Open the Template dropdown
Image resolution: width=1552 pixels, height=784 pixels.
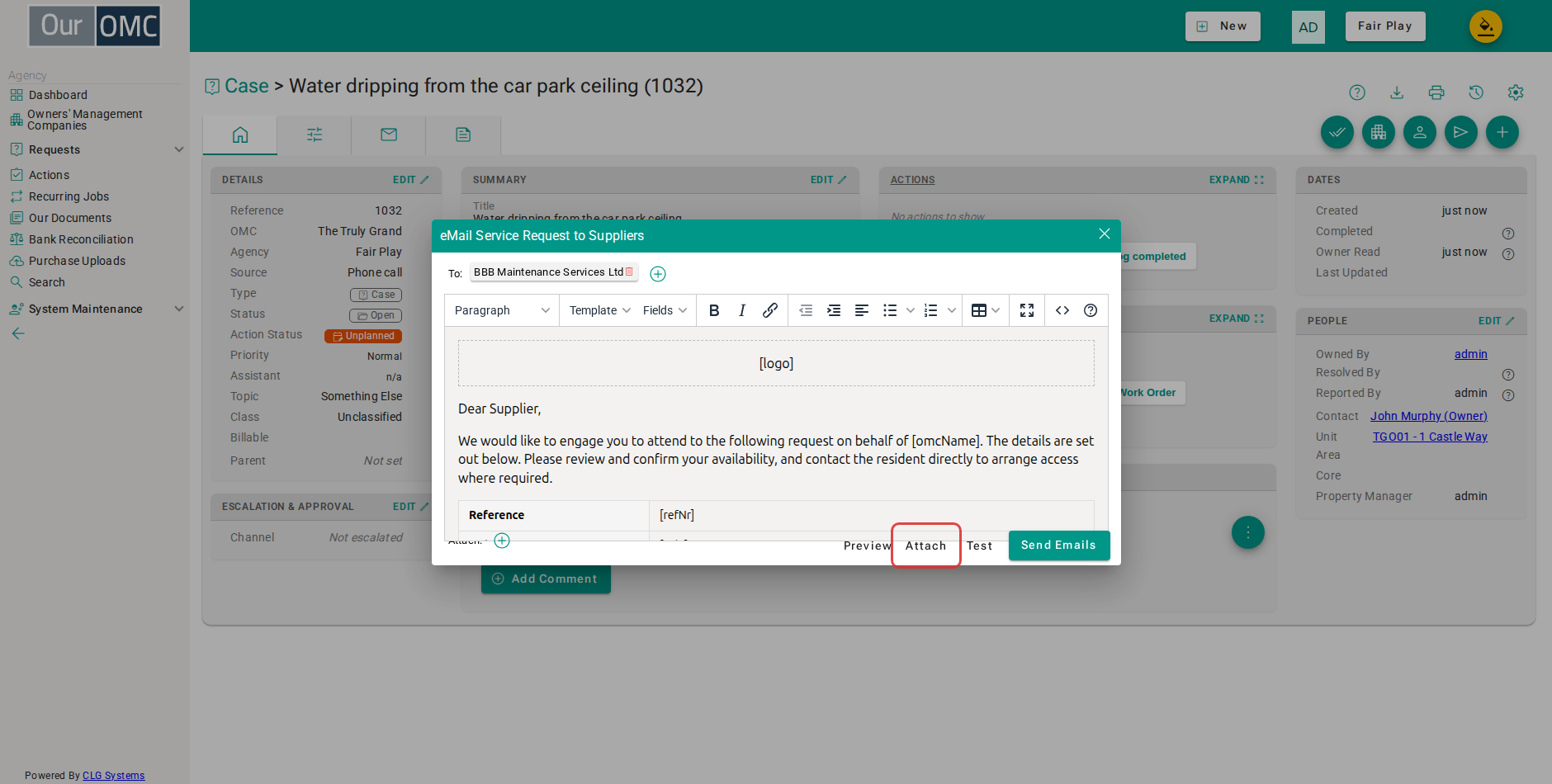point(600,310)
